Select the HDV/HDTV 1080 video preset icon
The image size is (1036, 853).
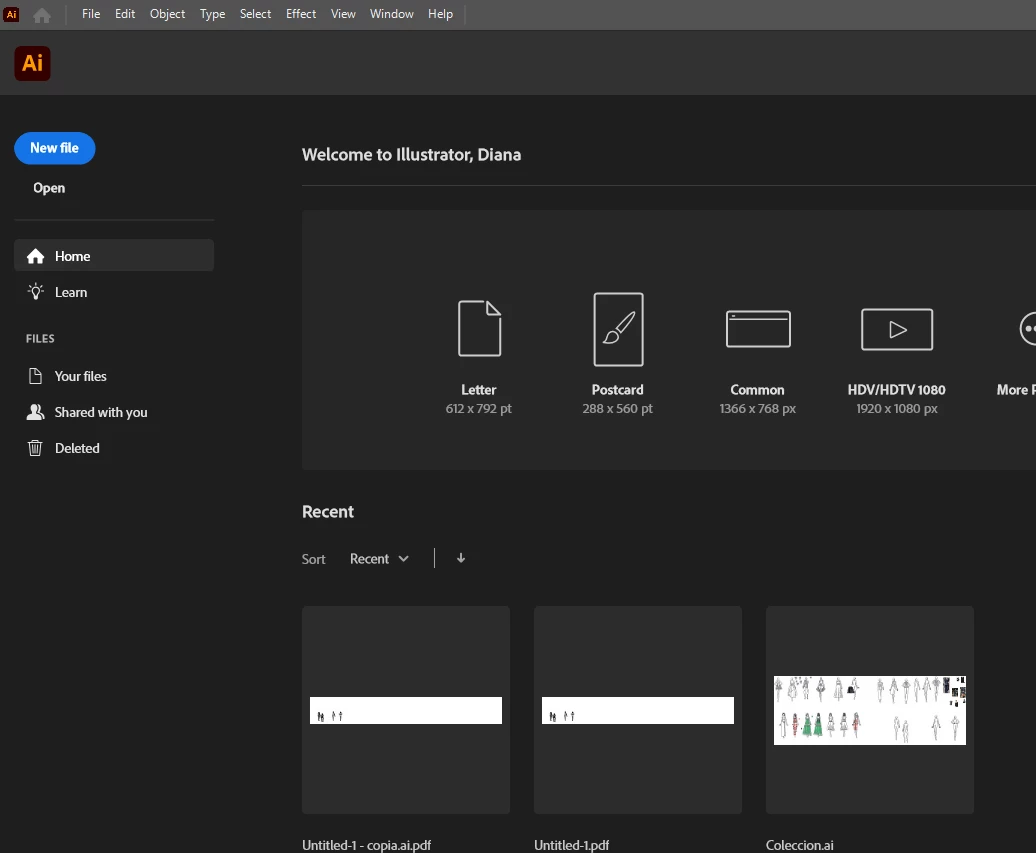pyautogui.click(x=897, y=329)
